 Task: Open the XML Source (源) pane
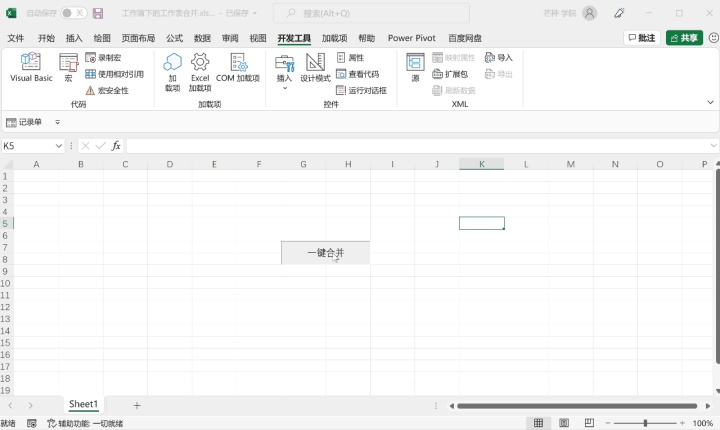tap(415, 68)
